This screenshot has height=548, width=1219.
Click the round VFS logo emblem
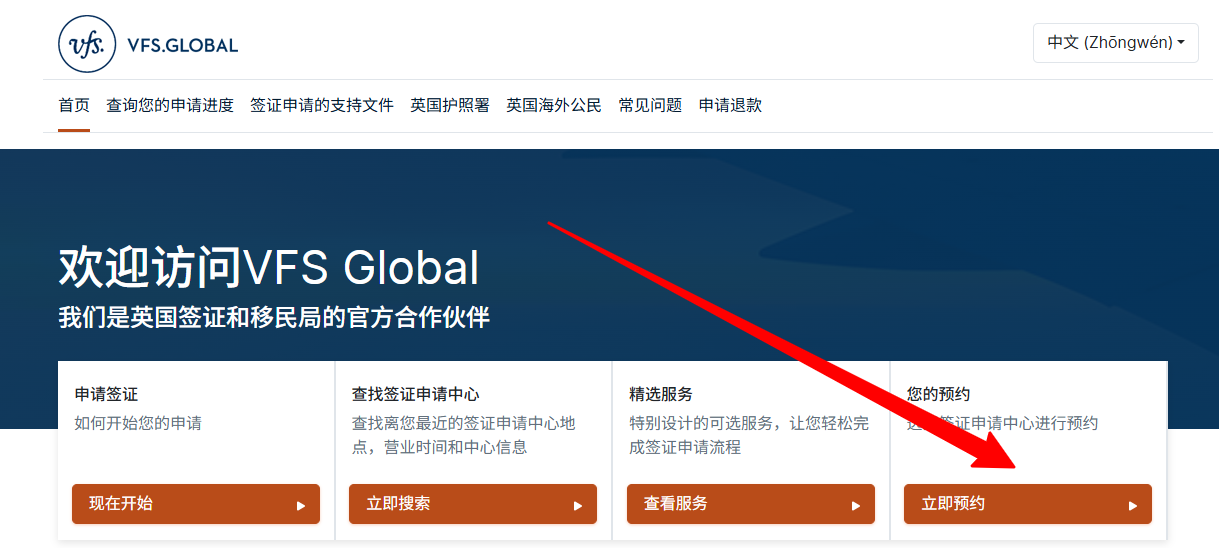(x=87, y=44)
